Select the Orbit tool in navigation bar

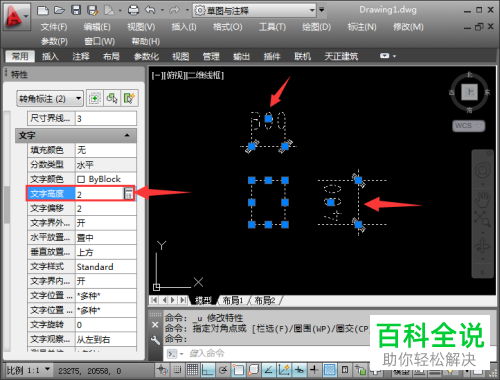482,247
